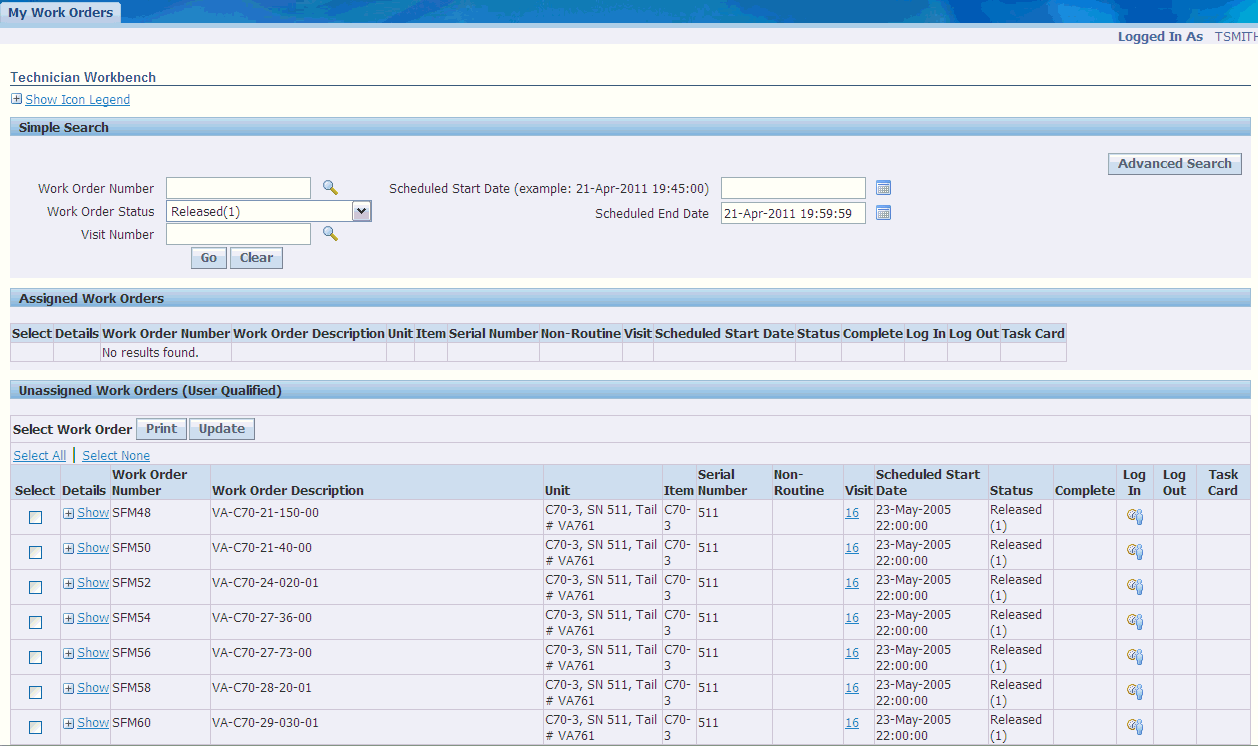Click Visit Number search magnifier icon

330,233
